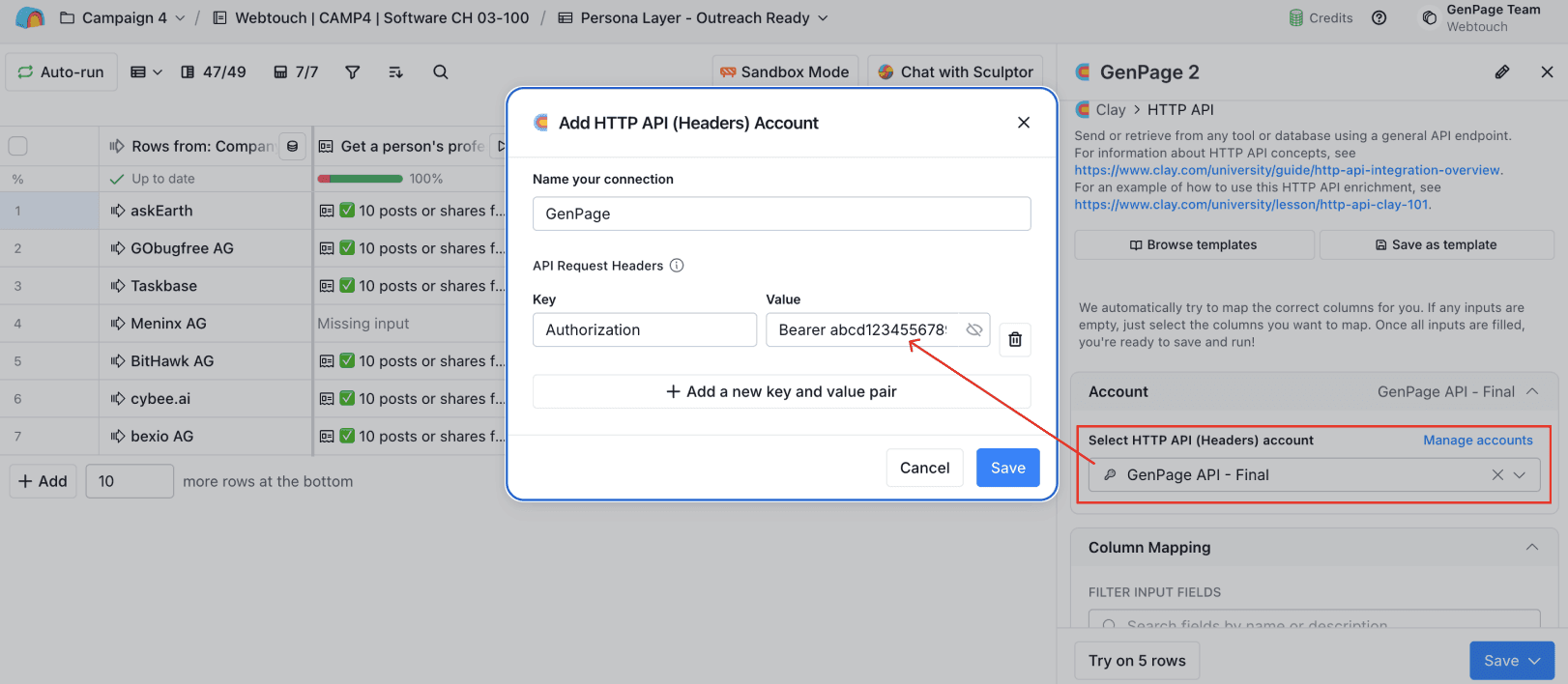Screen dimensions: 1568x684
Task: Select the bexio AG cell
Action: click(205, 437)
